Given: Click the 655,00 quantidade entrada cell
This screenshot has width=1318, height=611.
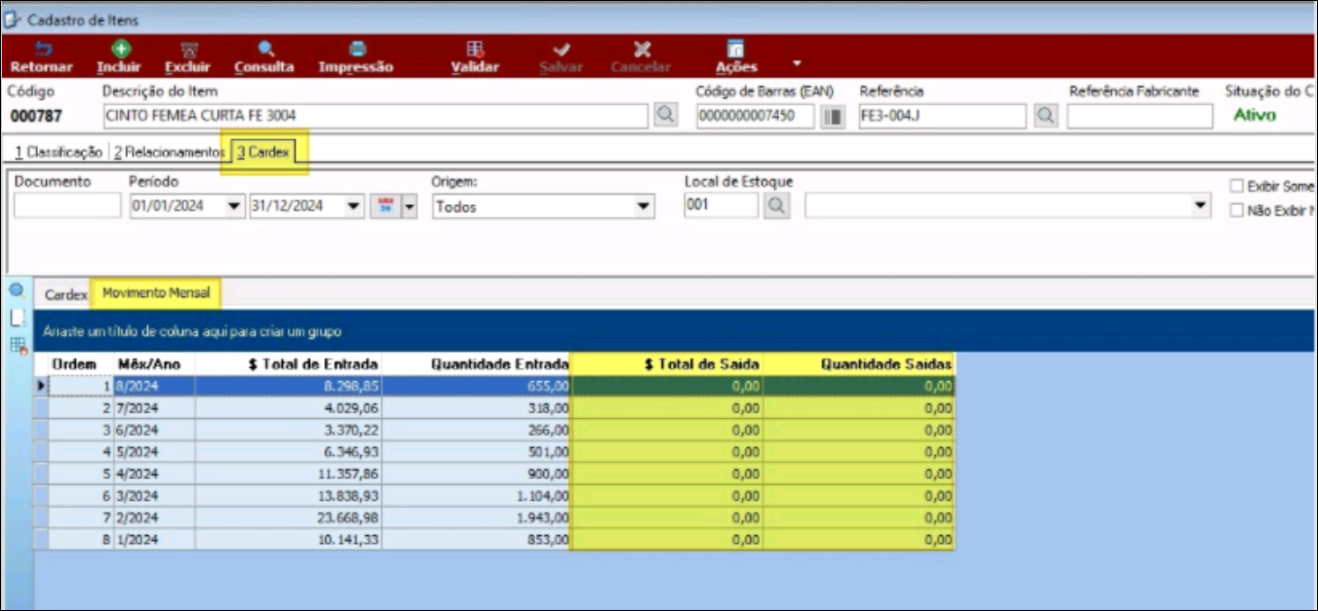Looking at the screenshot, I should point(476,385).
